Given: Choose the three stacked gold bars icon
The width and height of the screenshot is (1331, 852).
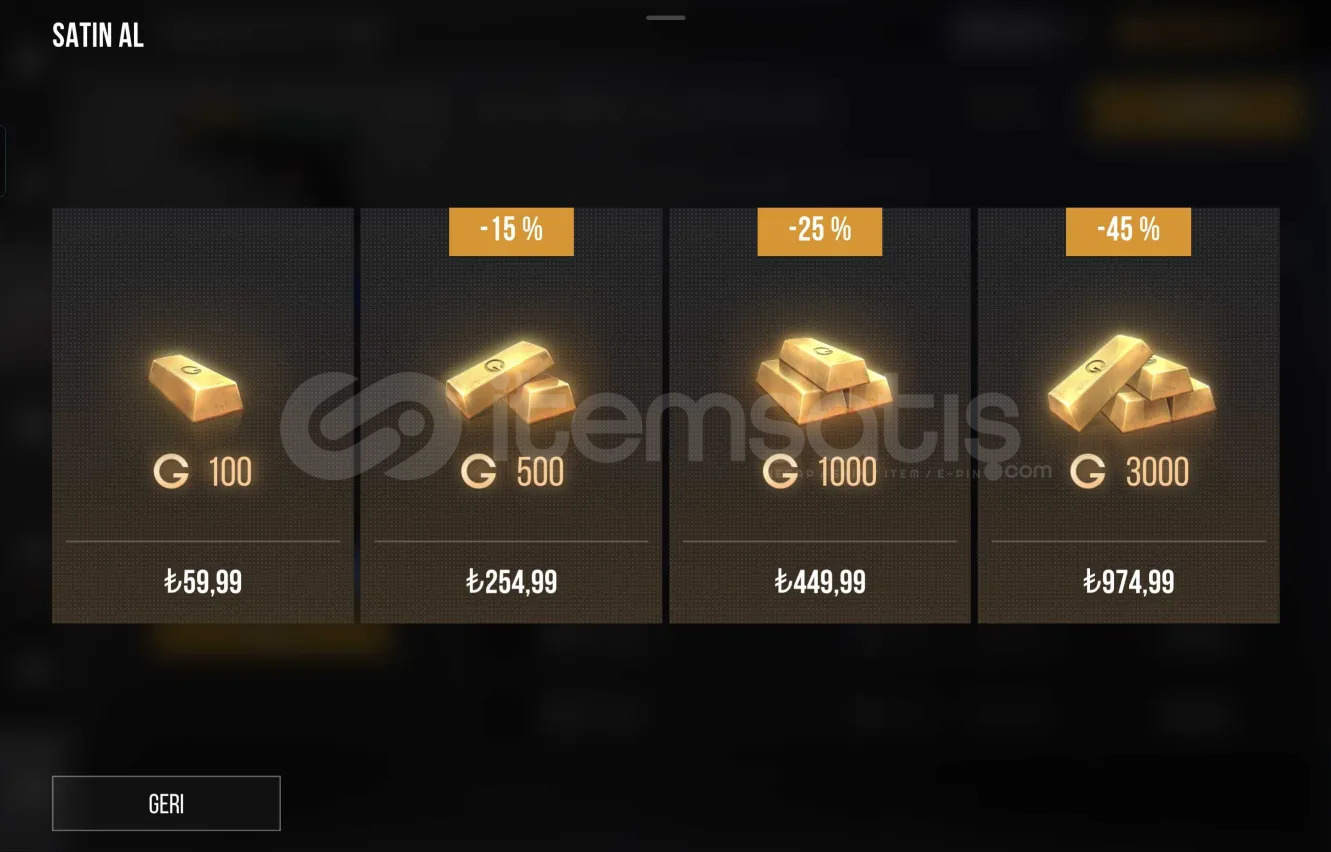Looking at the screenshot, I should pos(820,378).
